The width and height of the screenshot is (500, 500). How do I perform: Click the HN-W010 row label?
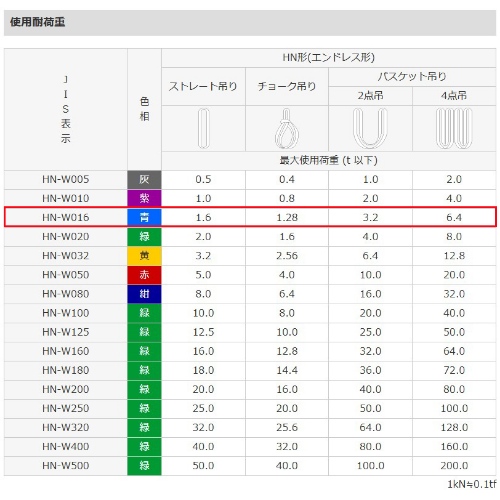tap(66, 198)
